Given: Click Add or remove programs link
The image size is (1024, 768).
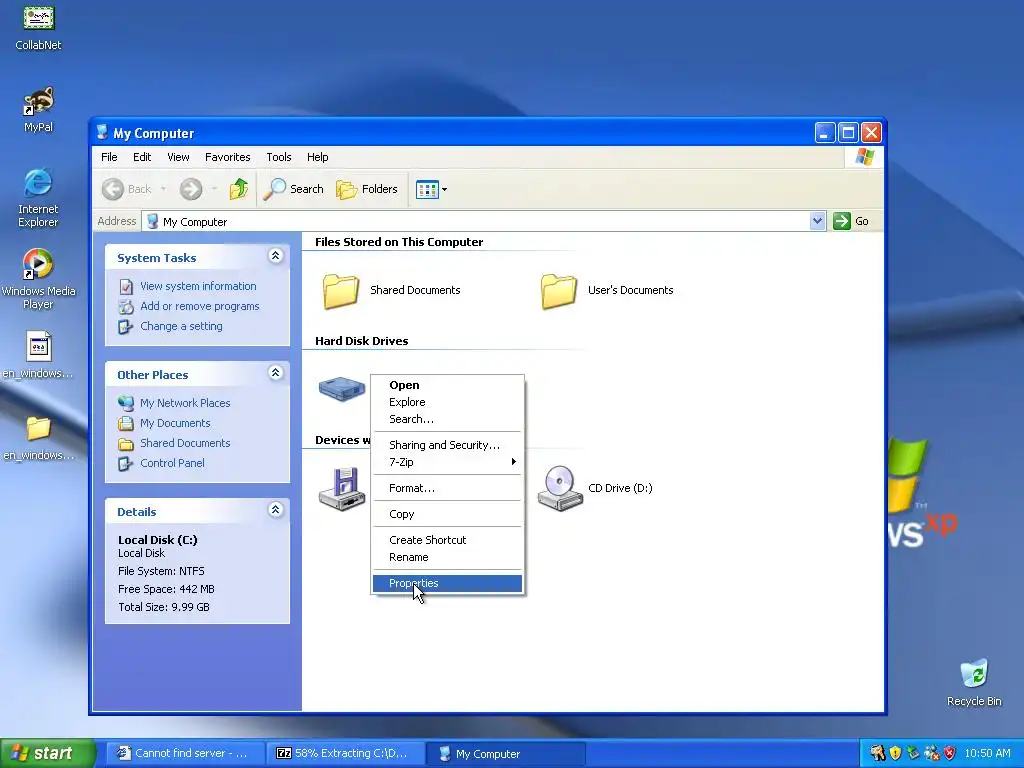Looking at the screenshot, I should pos(199,306).
